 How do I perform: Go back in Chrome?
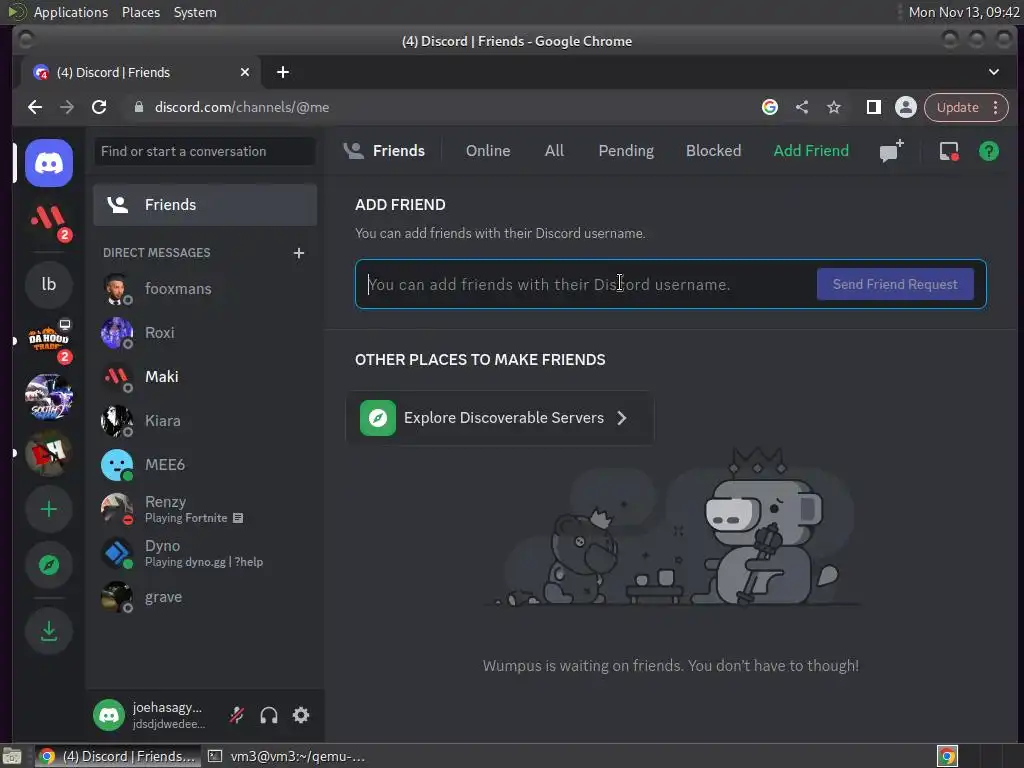(35, 107)
